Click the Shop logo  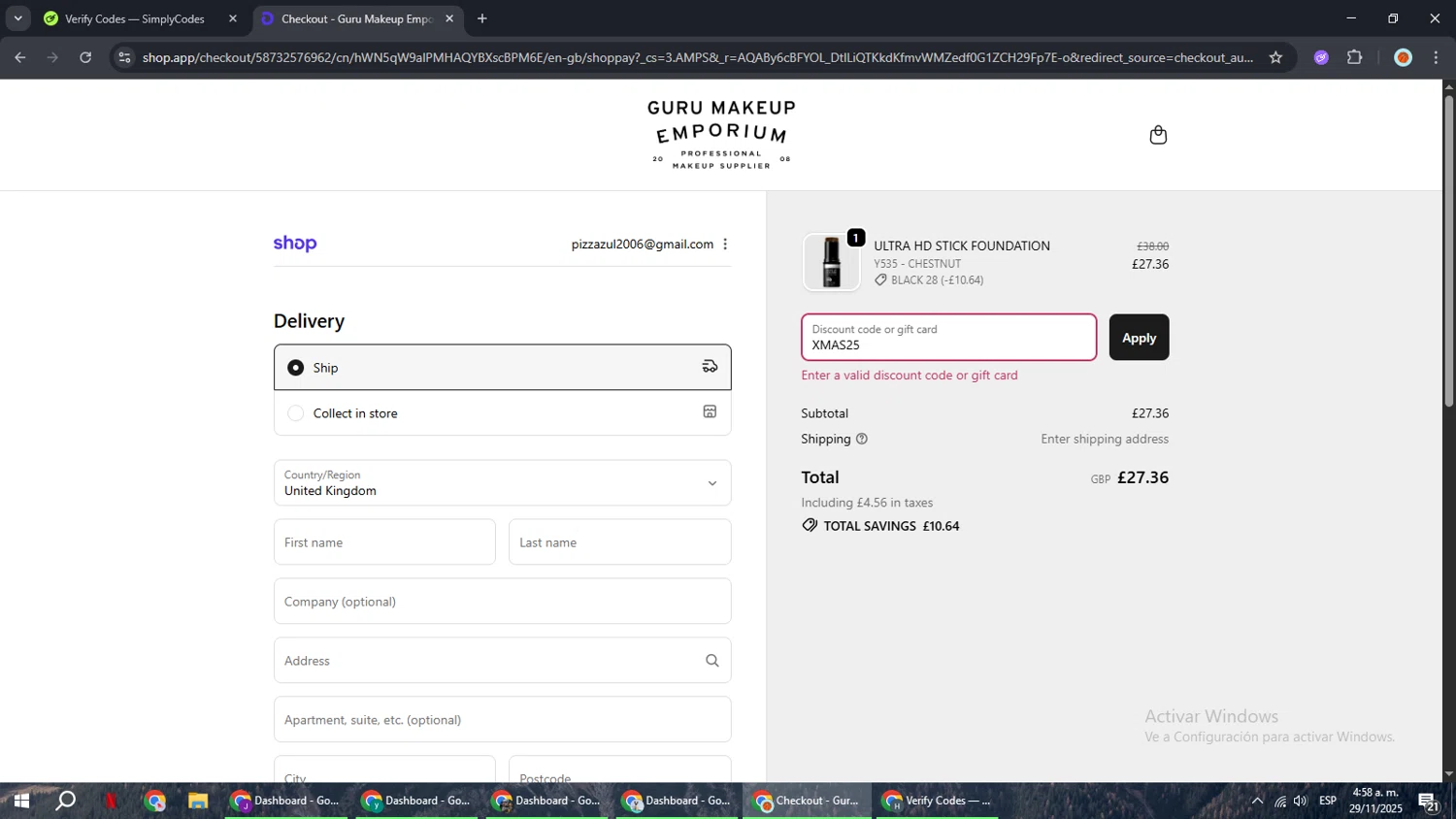click(x=295, y=244)
